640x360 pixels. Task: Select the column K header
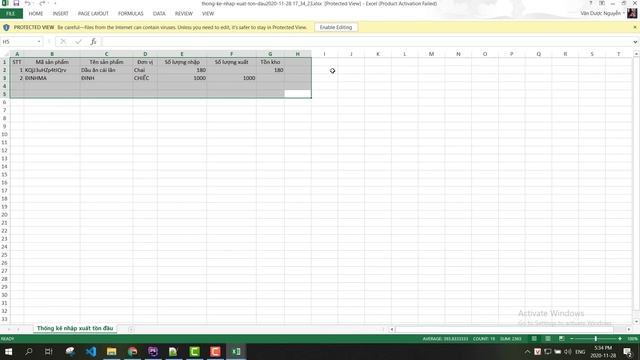click(x=378, y=54)
